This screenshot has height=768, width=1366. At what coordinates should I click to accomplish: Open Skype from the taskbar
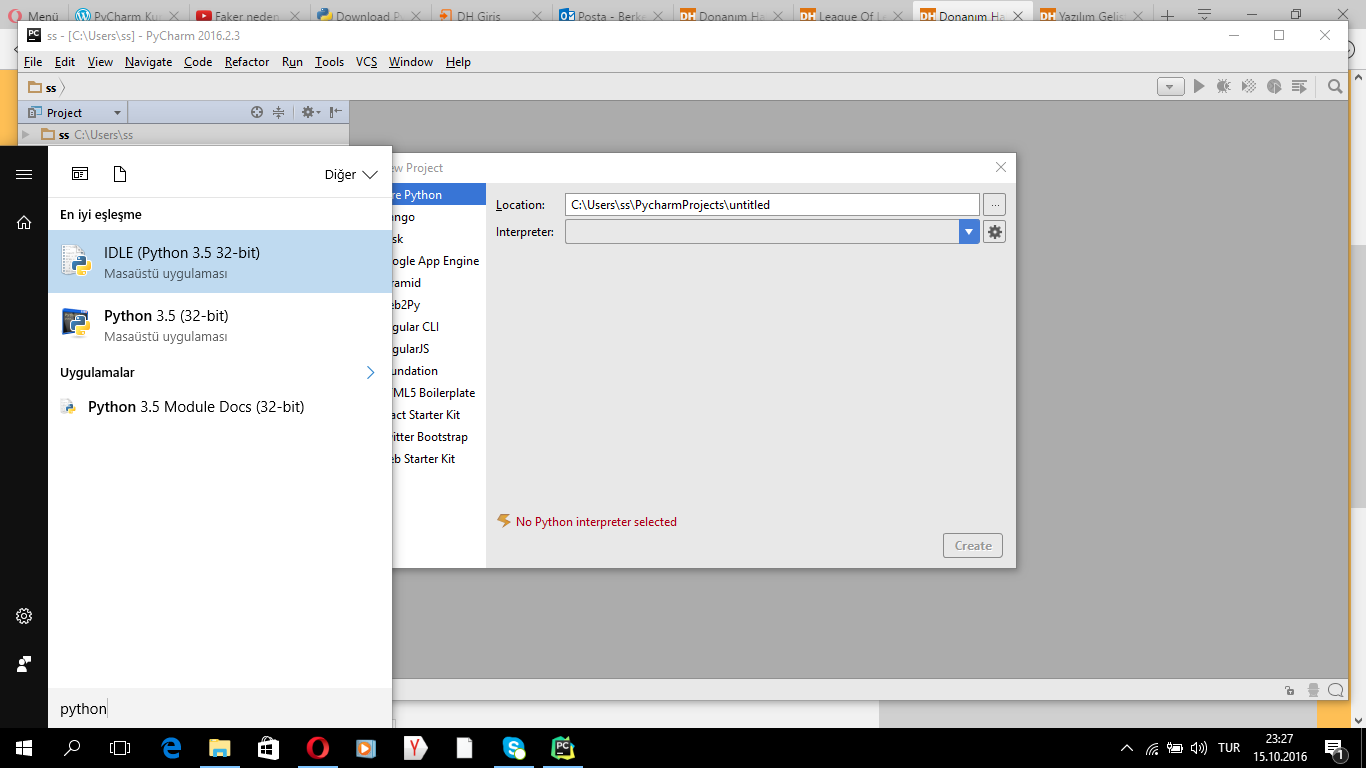click(514, 747)
